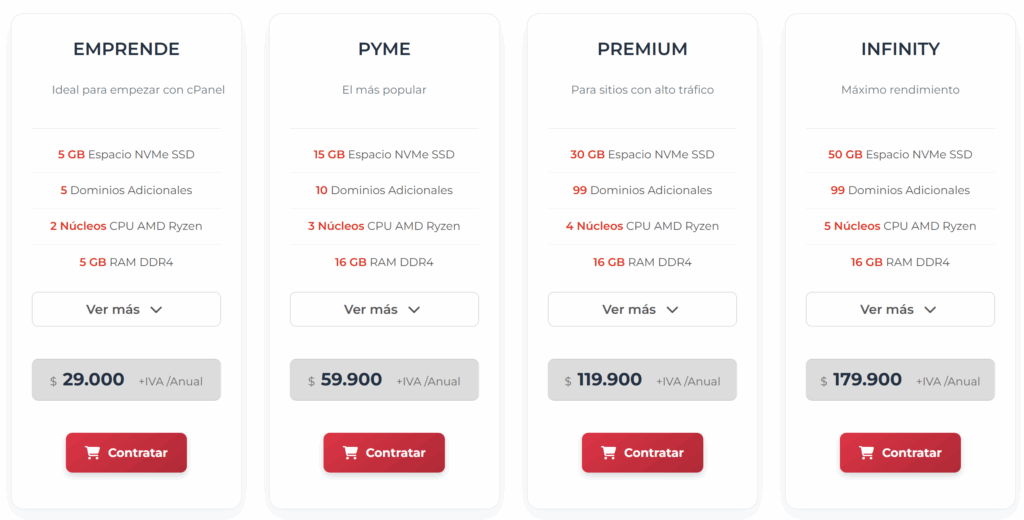Screen dimensions: 1024x520
Task: Expand Ver más in the EMPRENDE plan
Action: (126, 309)
